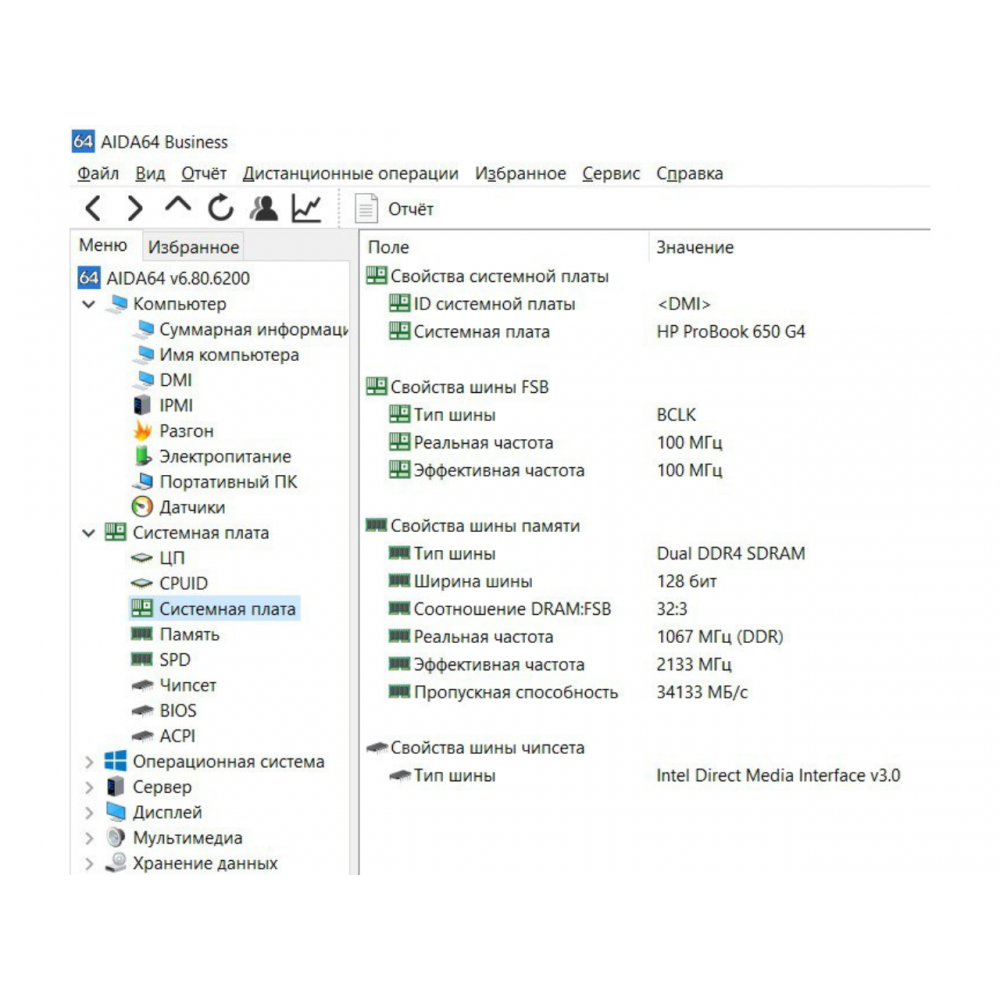Expand the Дисплей tree node
Screen dimensions: 1000x1000
pos(89,812)
